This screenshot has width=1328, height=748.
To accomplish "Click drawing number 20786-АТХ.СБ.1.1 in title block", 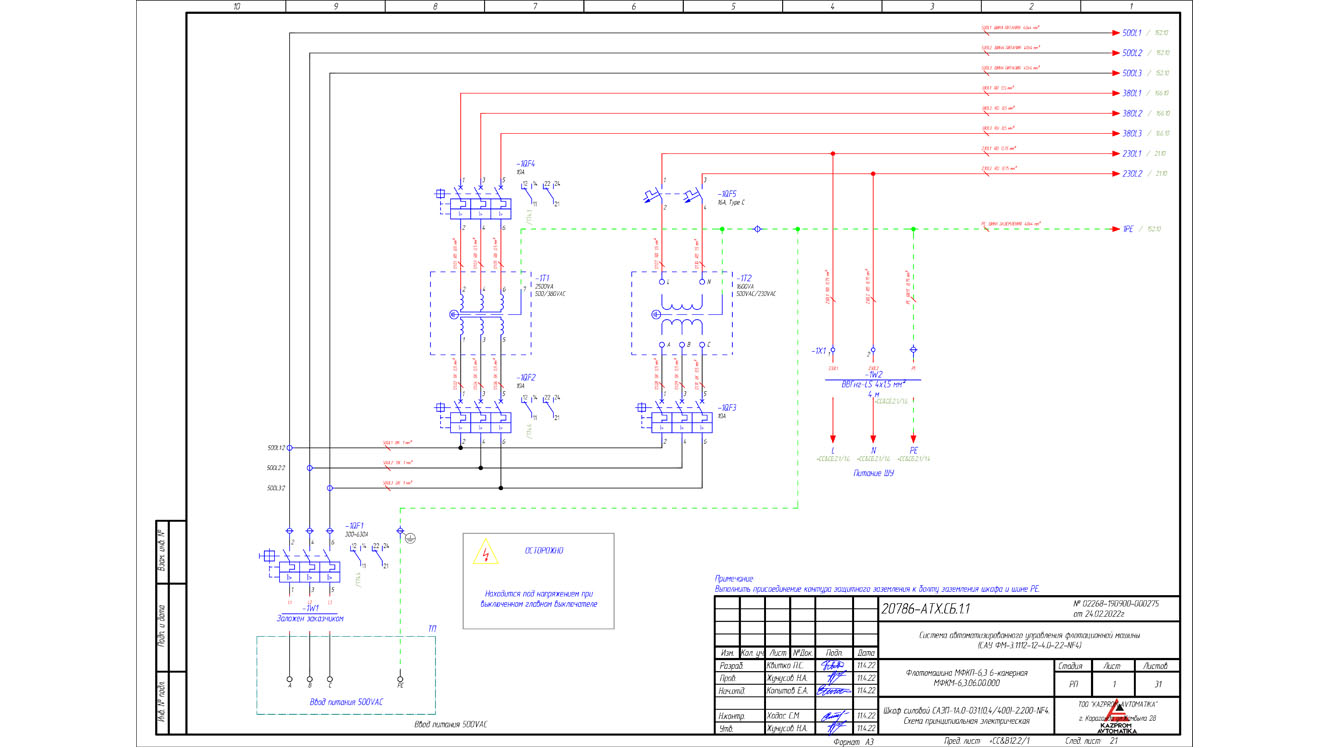I will [926, 608].
